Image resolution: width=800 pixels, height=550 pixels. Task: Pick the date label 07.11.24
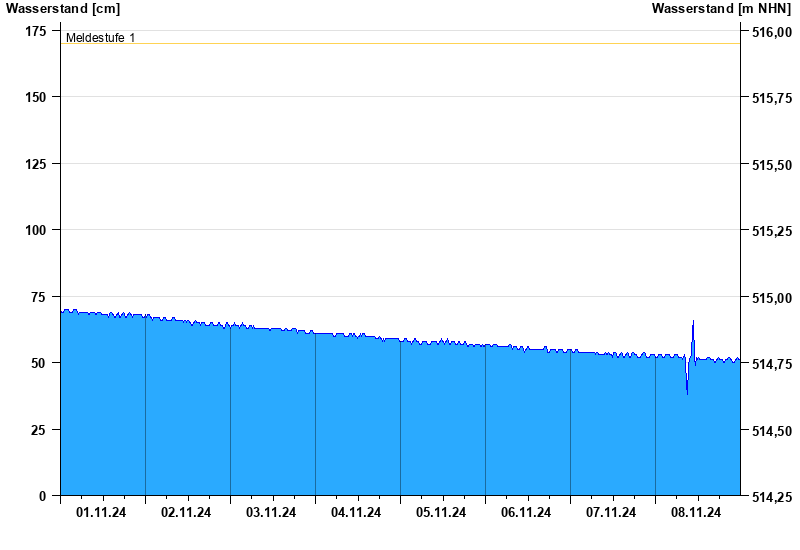(611, 512)
